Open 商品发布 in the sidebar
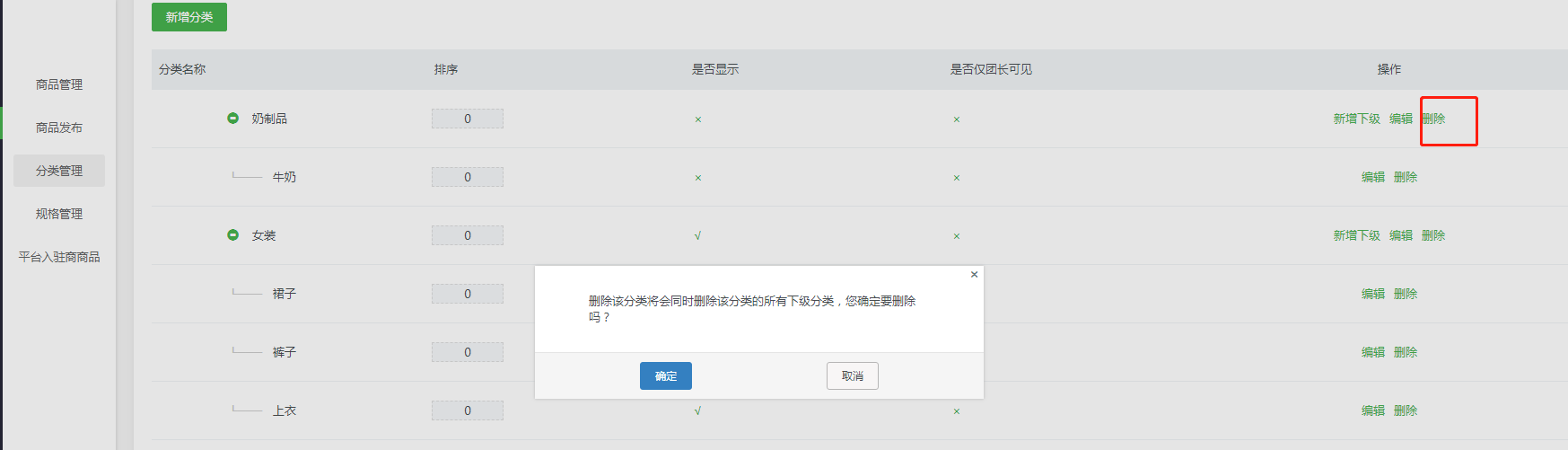Screen dimensions: 1568x450 [59, 128]
